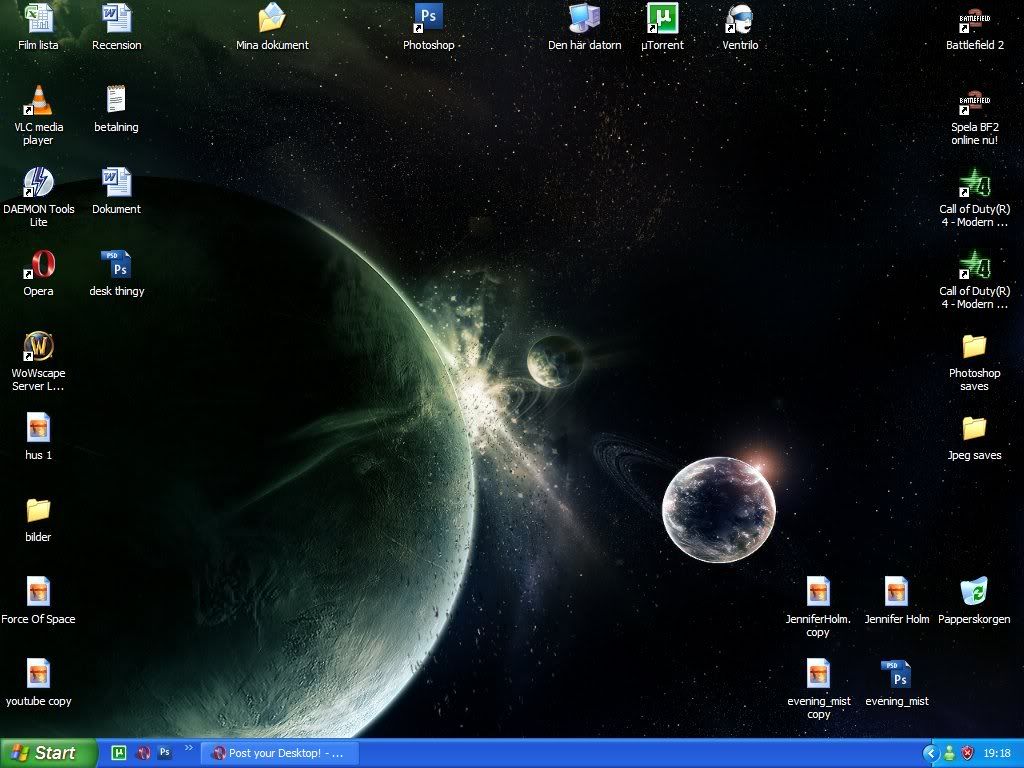Image resolution: width=1024 pixels, height=768 pixels.
Task: Select the WoWscape Server shortcut
Action: pos(38,347)
